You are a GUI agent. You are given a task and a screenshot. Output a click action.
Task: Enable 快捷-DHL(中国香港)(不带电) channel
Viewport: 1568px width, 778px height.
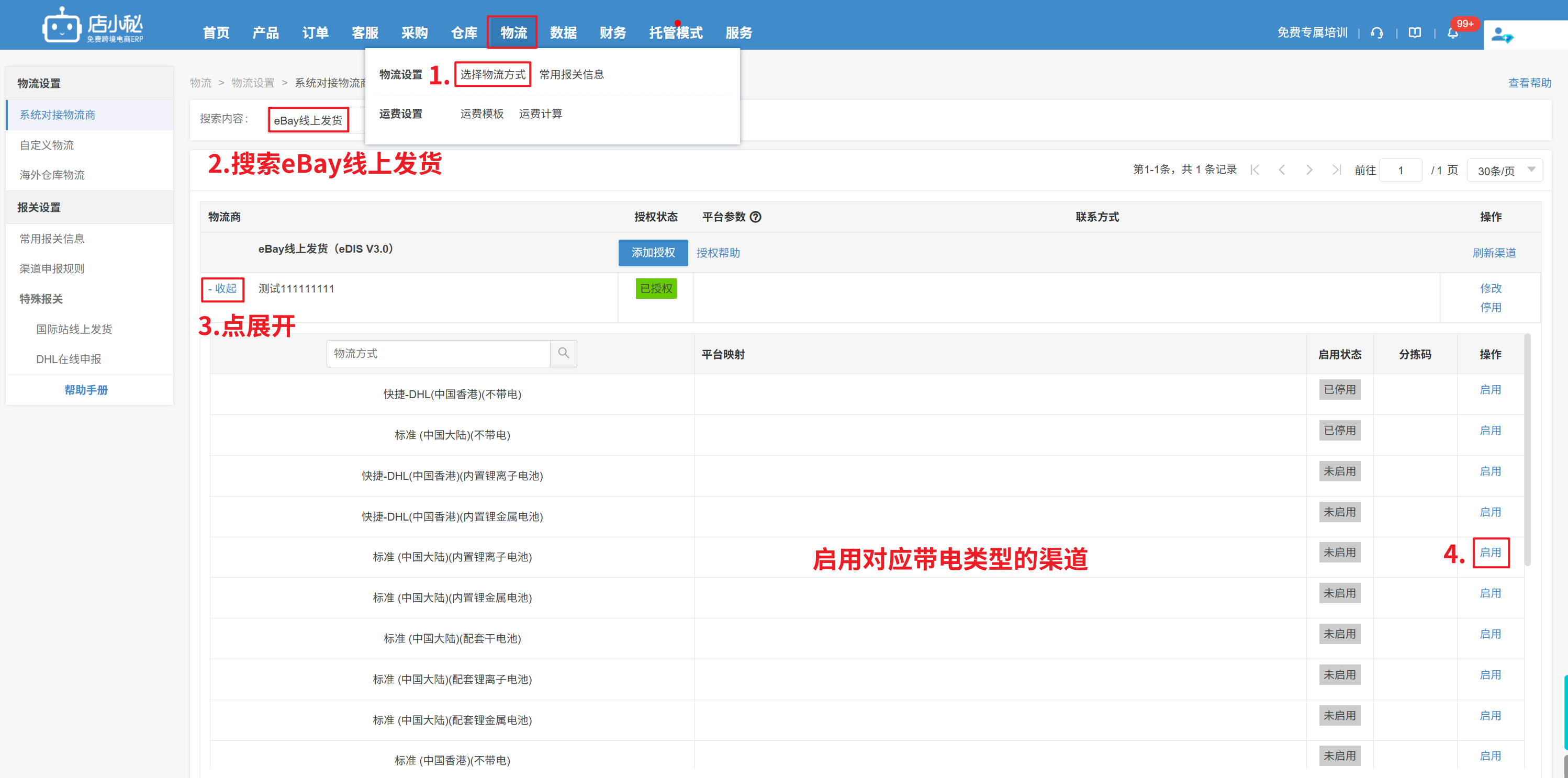[1489, 390]
